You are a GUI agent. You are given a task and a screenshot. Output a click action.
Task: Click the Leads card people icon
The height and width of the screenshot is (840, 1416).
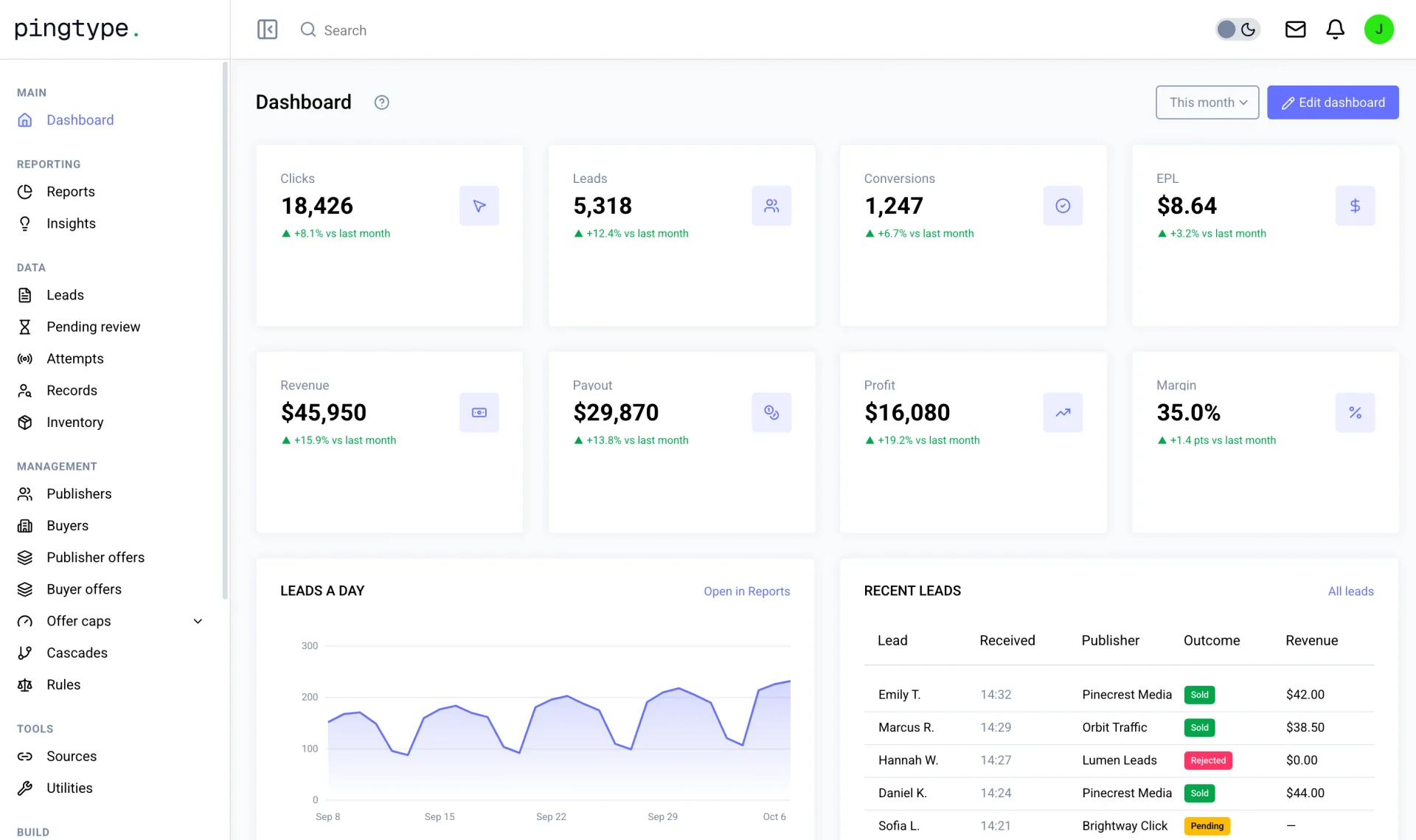(771, 206)
